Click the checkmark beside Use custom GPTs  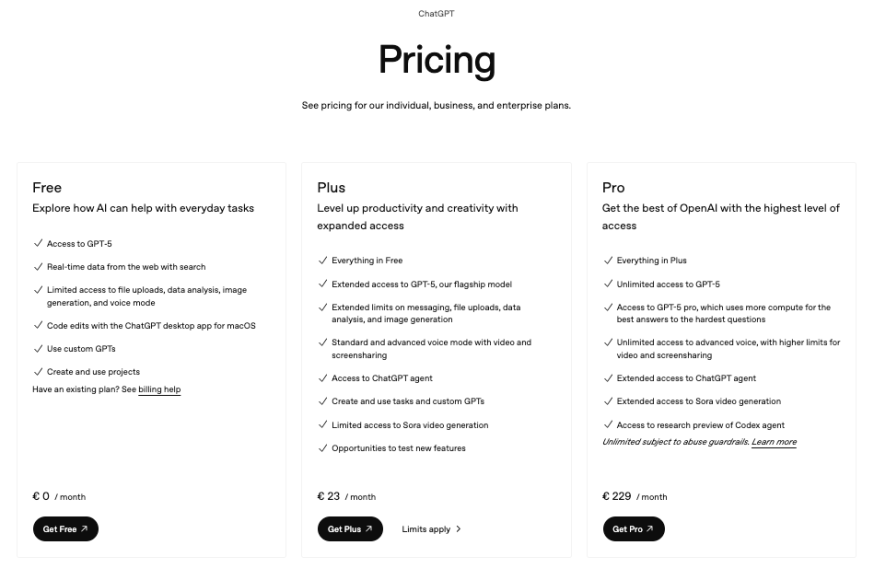[38, 349]
